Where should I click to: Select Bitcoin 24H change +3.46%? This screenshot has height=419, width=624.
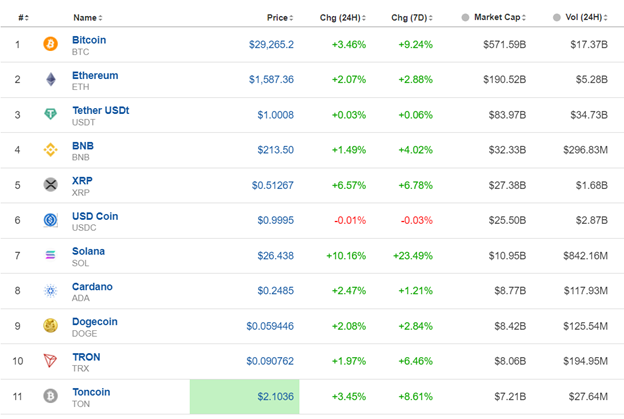pyautogui.click(x=349, y=44)
